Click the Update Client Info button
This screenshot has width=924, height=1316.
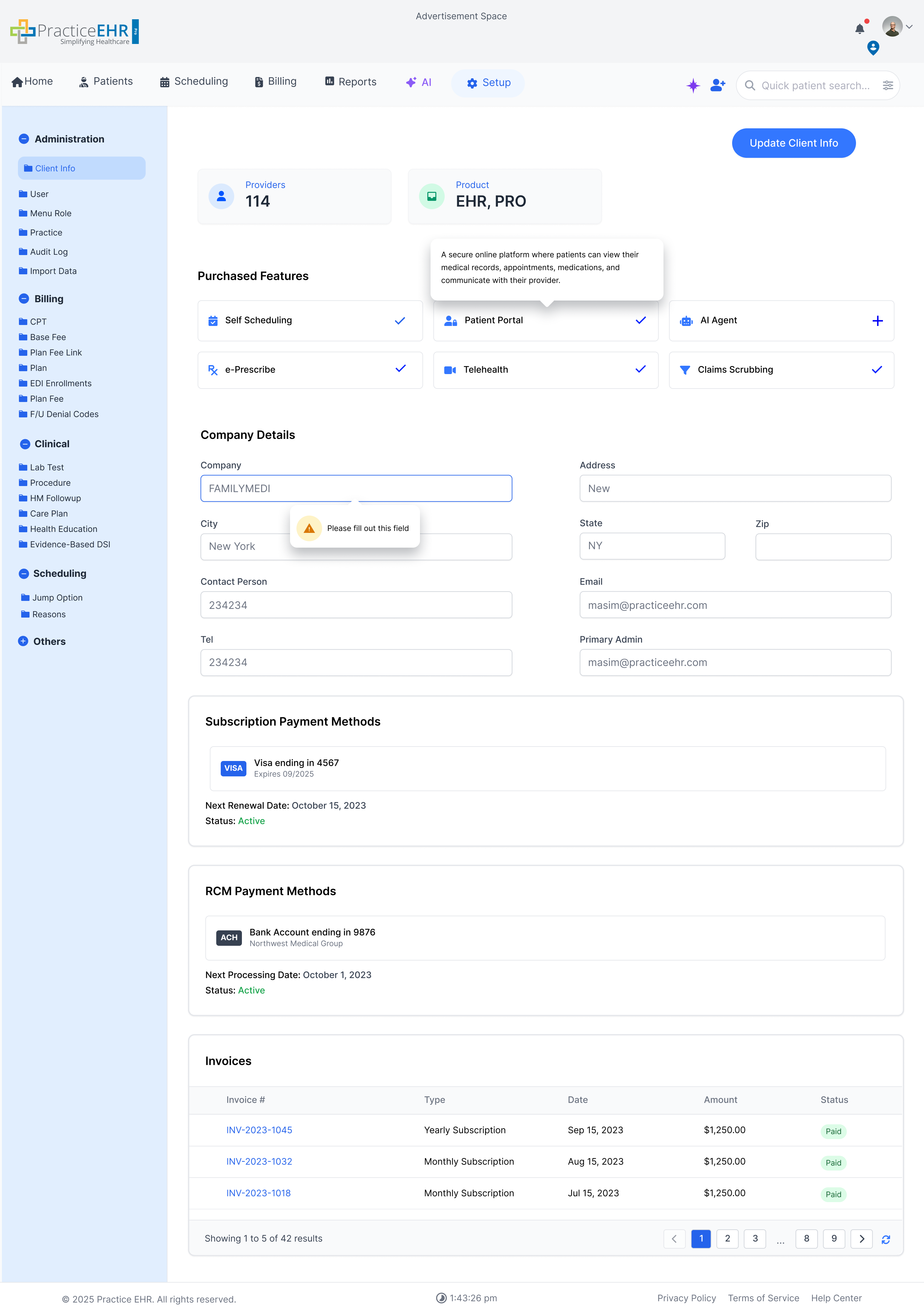pos(793,143)
